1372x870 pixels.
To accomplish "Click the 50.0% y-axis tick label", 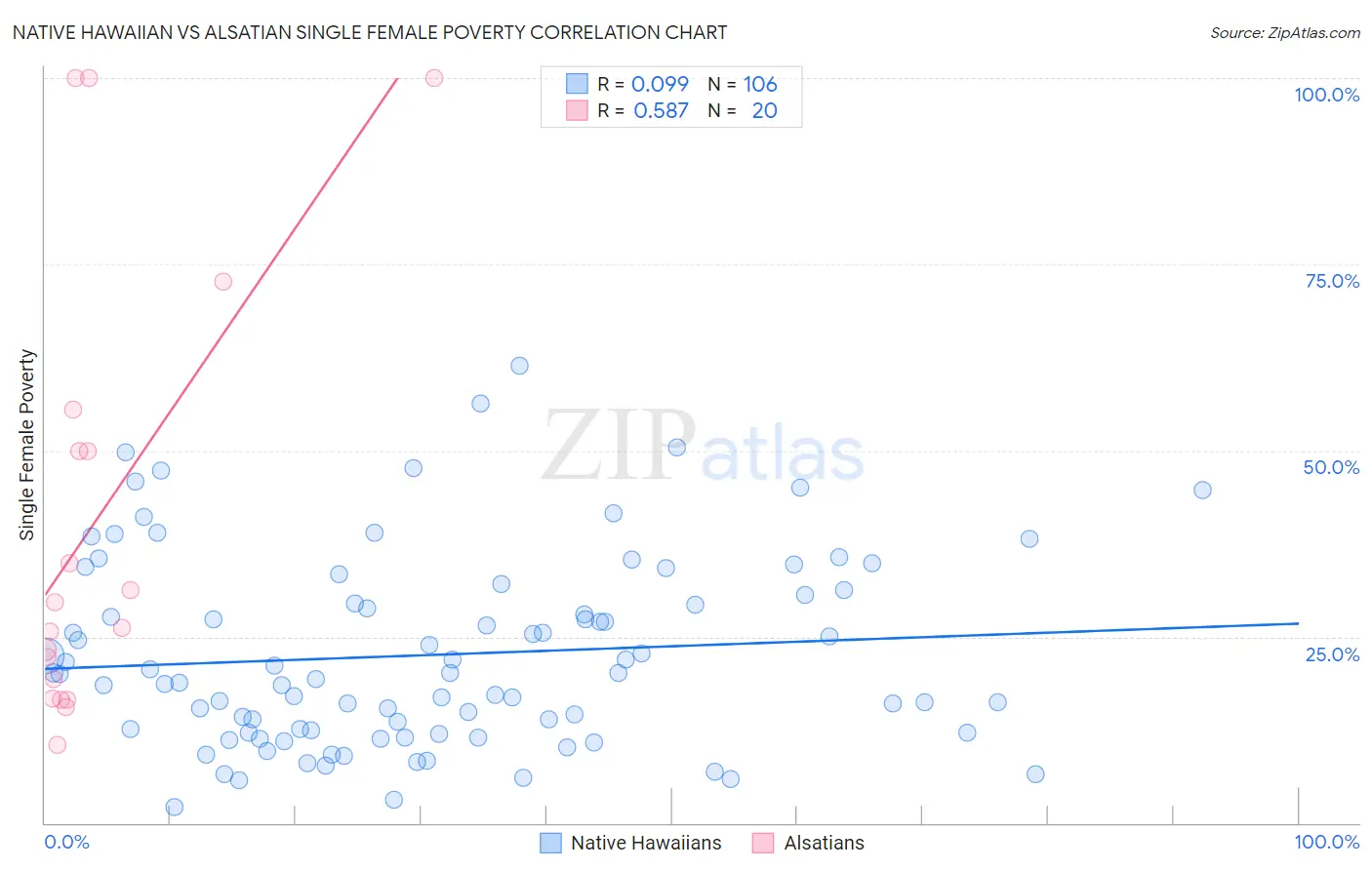I will click(1331, 467).
